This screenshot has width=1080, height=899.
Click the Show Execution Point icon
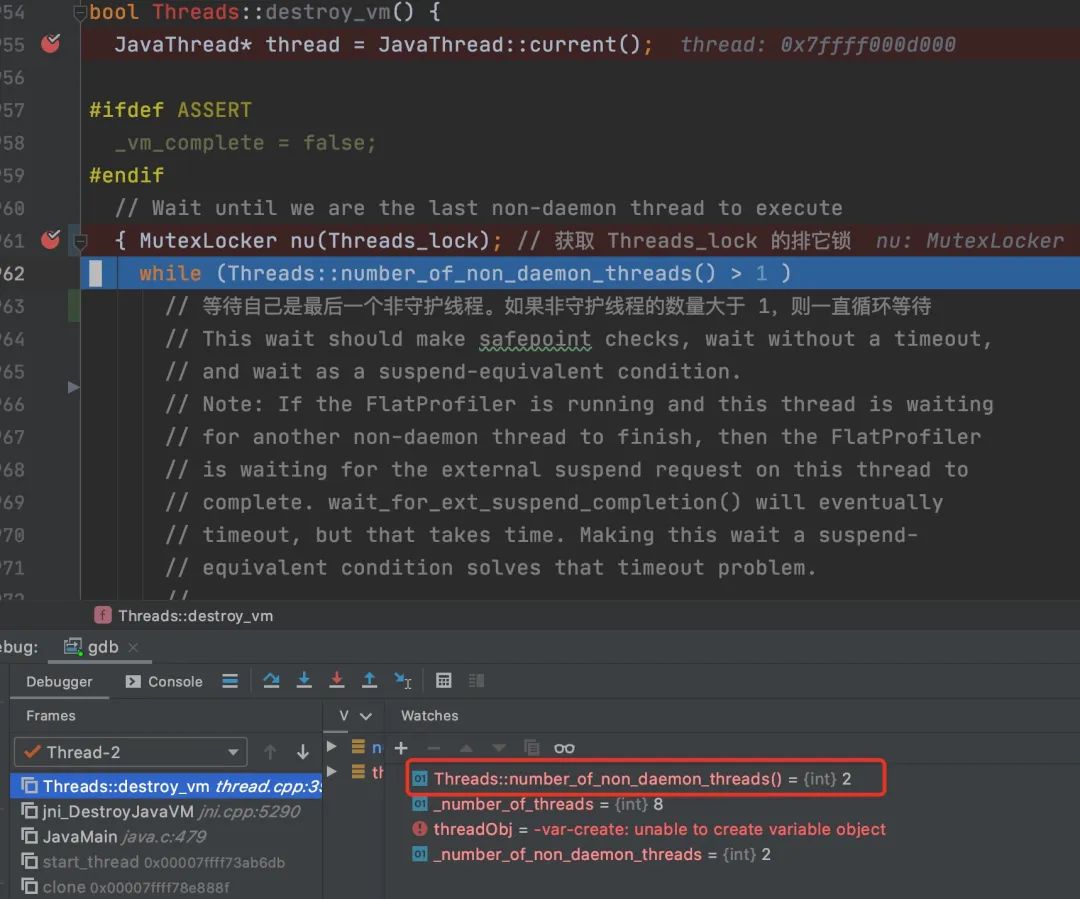[230, 681]
